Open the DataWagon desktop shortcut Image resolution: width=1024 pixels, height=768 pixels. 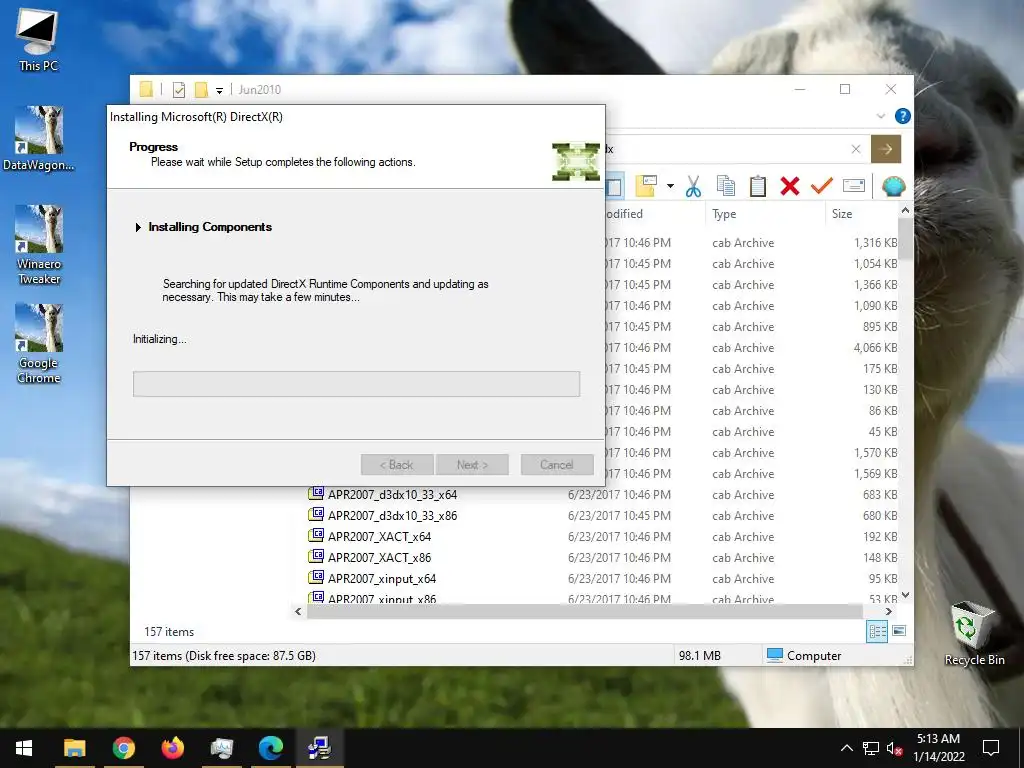pos(38,138)
